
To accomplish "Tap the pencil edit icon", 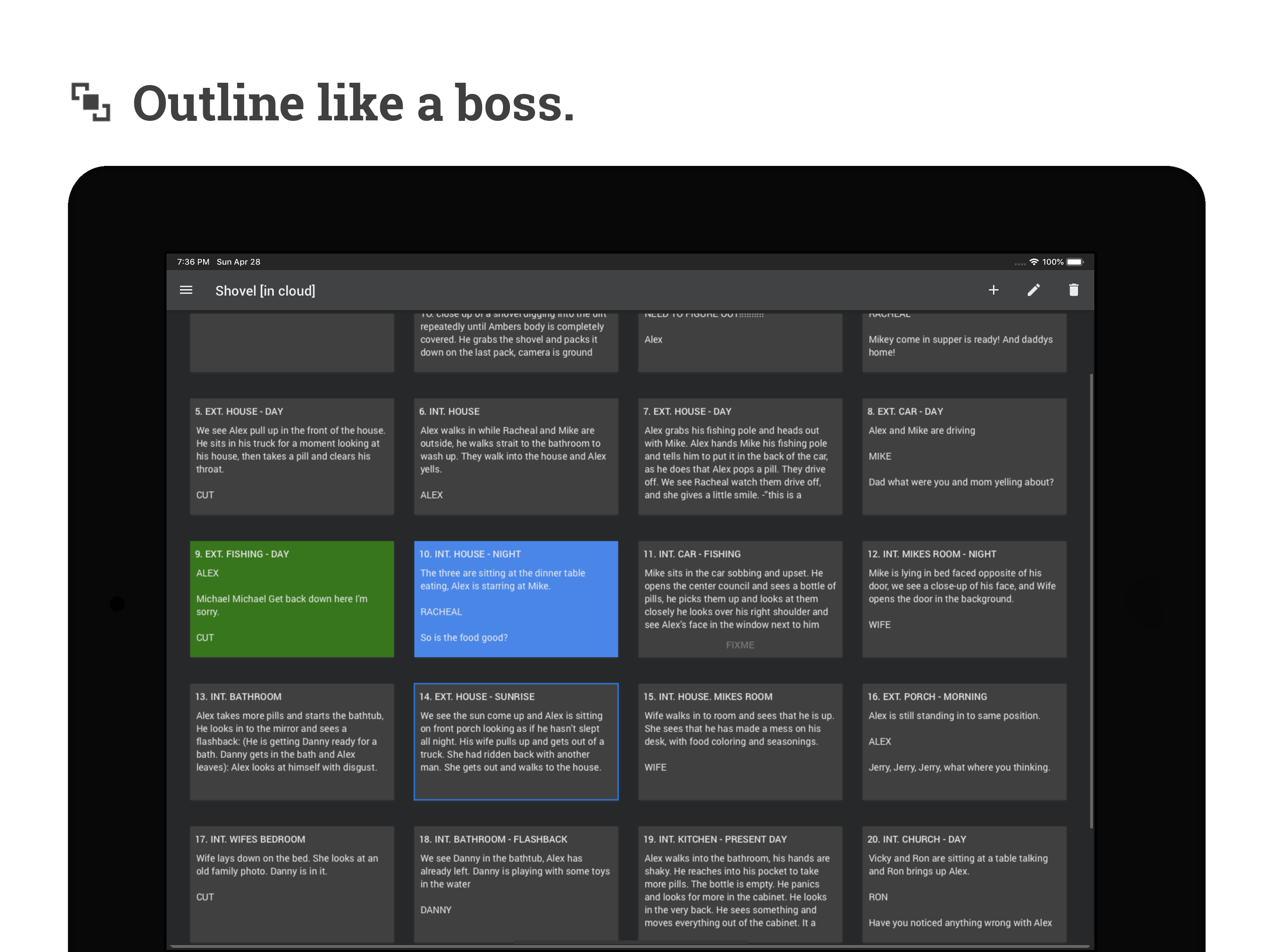I will coord(1033,291).
